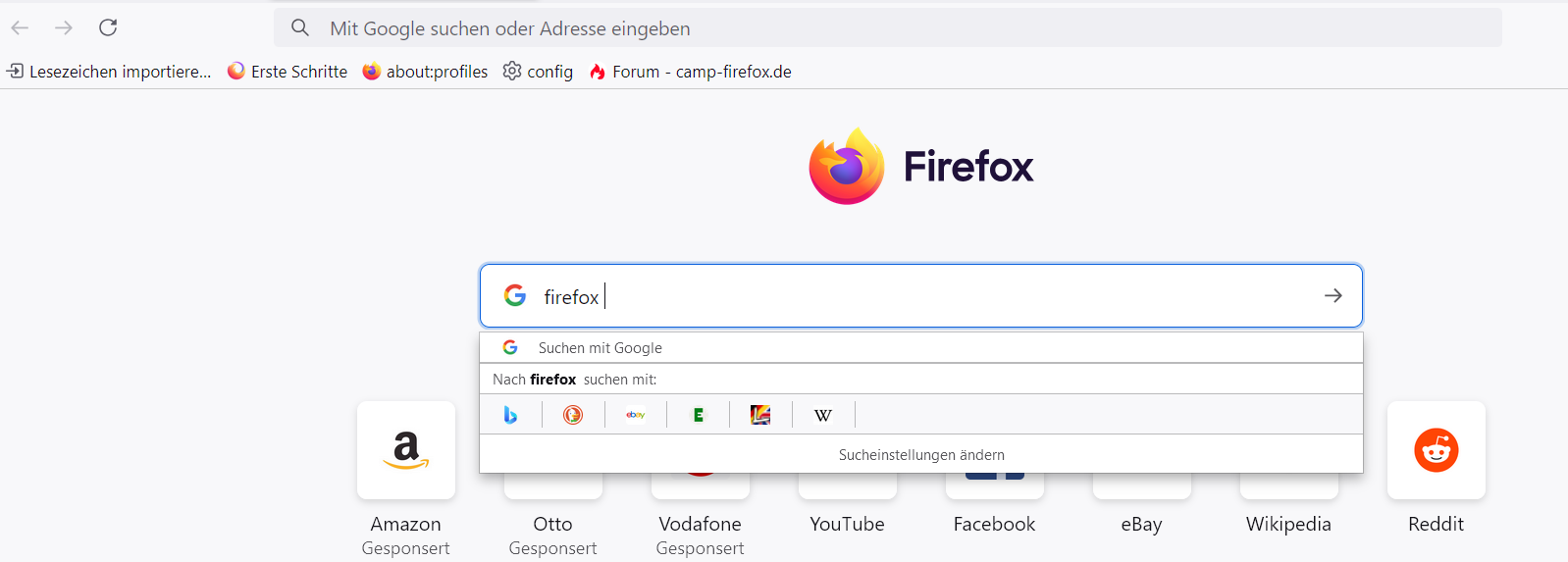
Task: Pick the DuckDuckGo search engine icon
Action: [x=573, y=415]
